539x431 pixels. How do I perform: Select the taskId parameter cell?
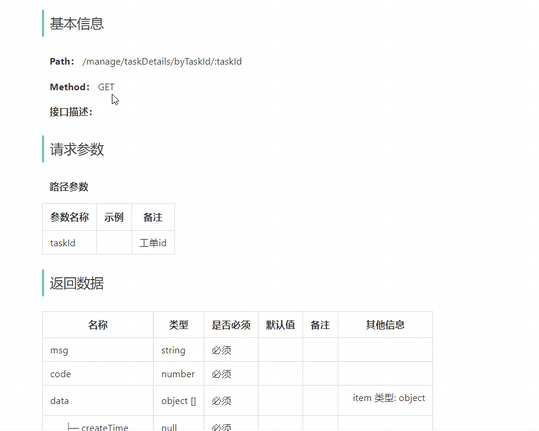coord(69,243)
